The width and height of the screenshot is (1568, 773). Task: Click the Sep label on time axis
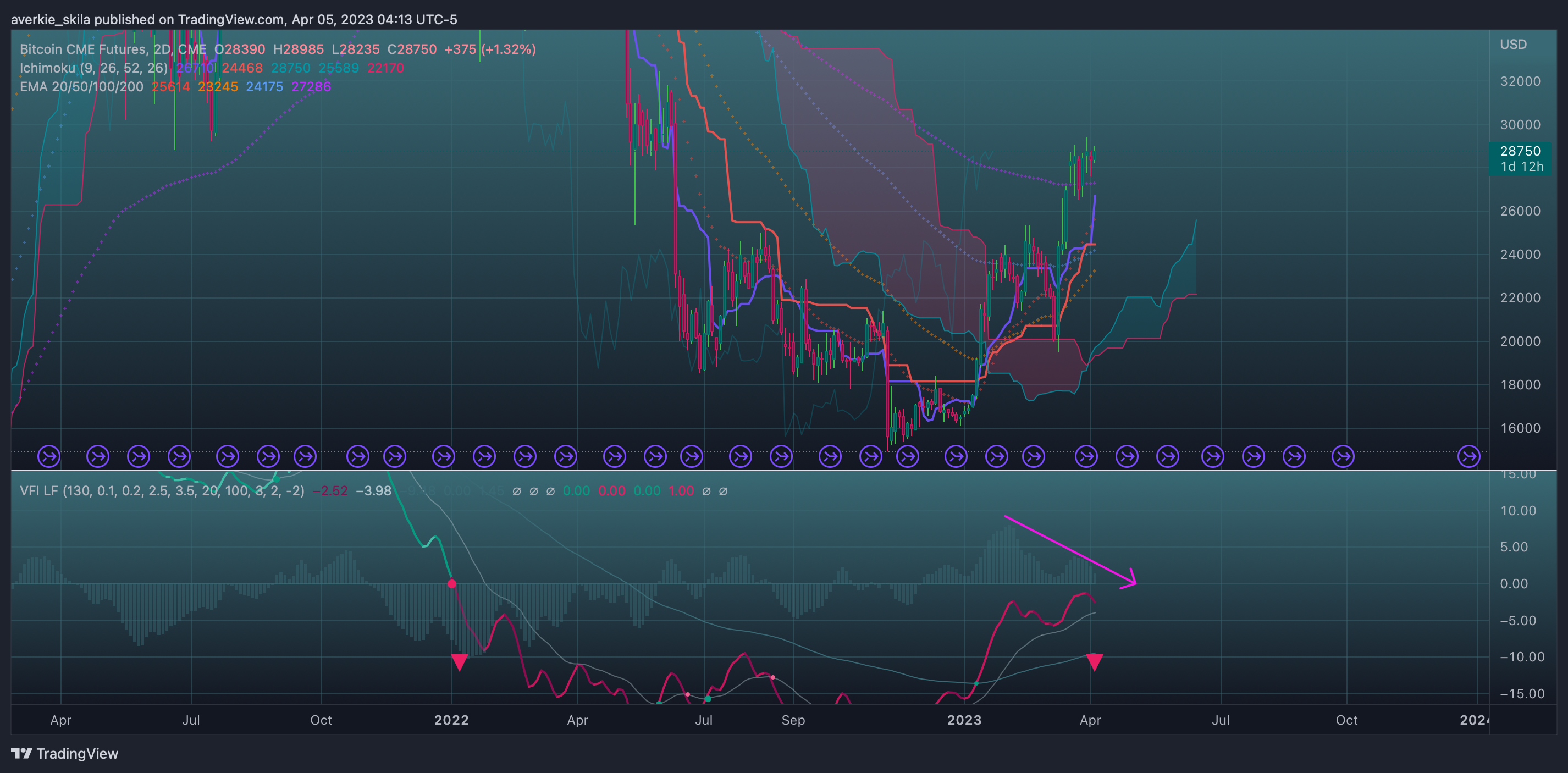(793, 720)
